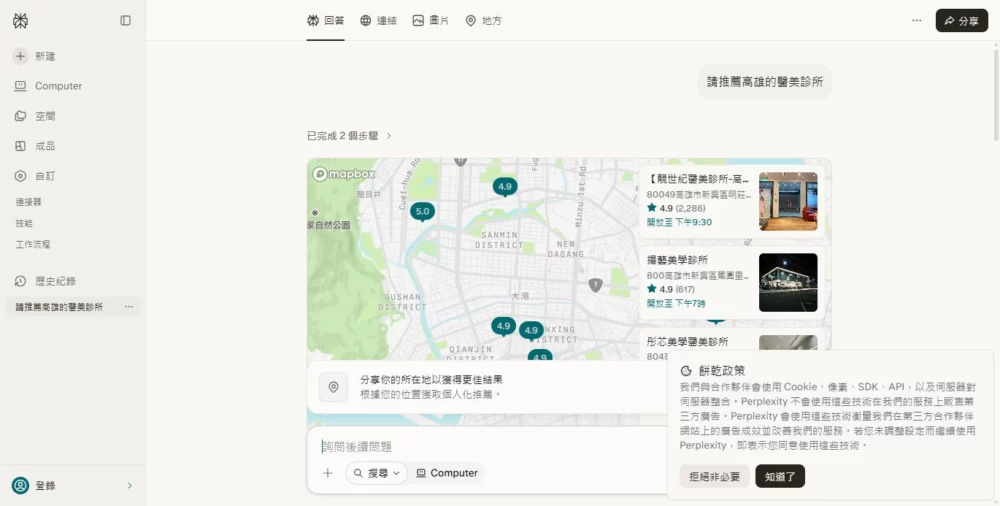This screenshot has width=1000, height=506.
Task: Click 拒絕非必要 cookie button
Action: 714,476
